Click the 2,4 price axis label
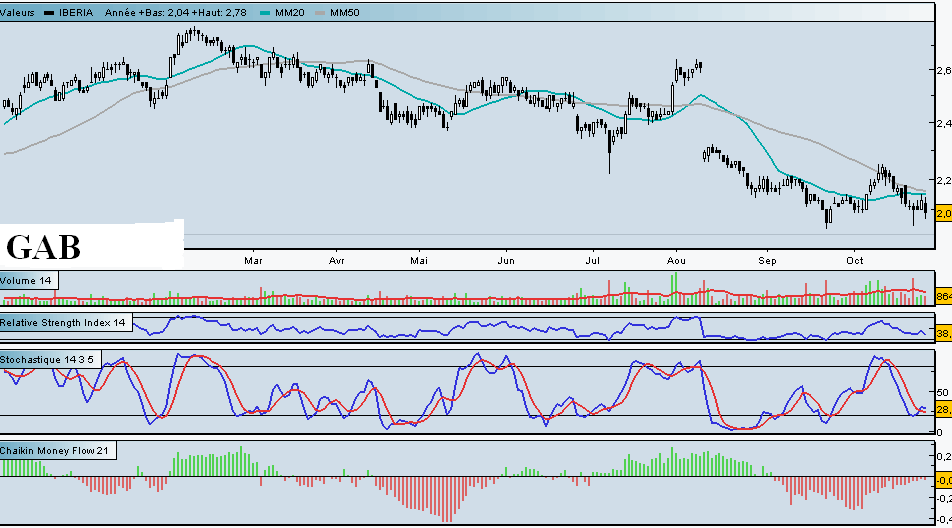952x528 pixels. pyautogui.click(x=944, y=124)
